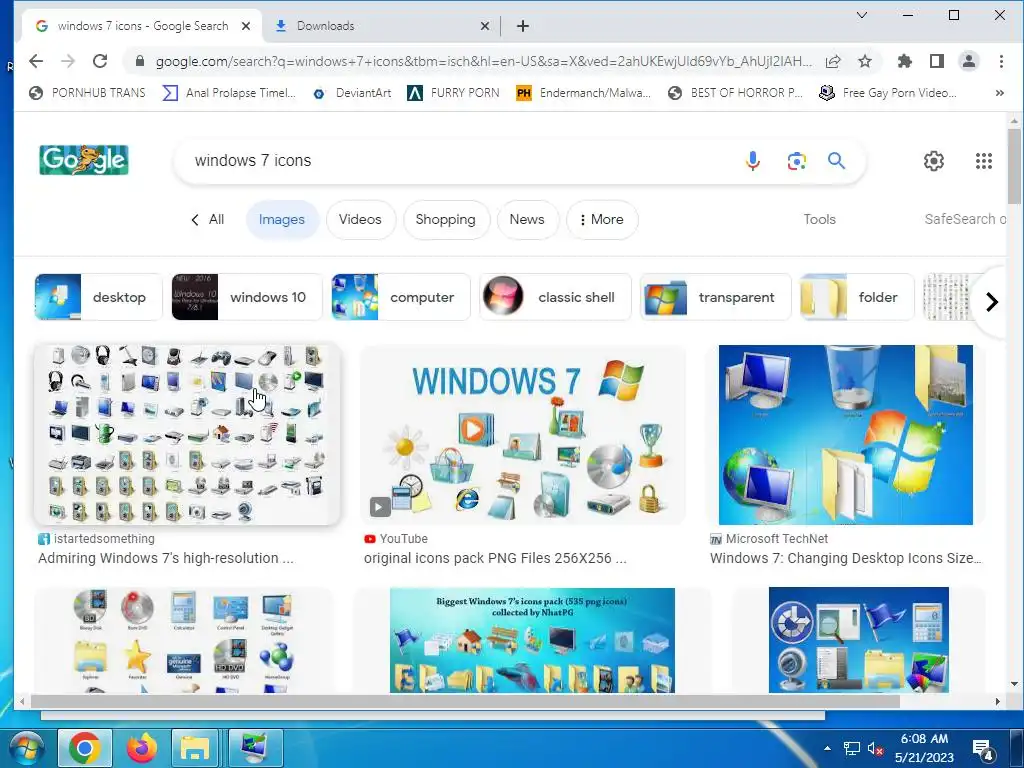1024x768 pixels.
Task: Switch to the Downloads tab
Action: click(381, 26)
